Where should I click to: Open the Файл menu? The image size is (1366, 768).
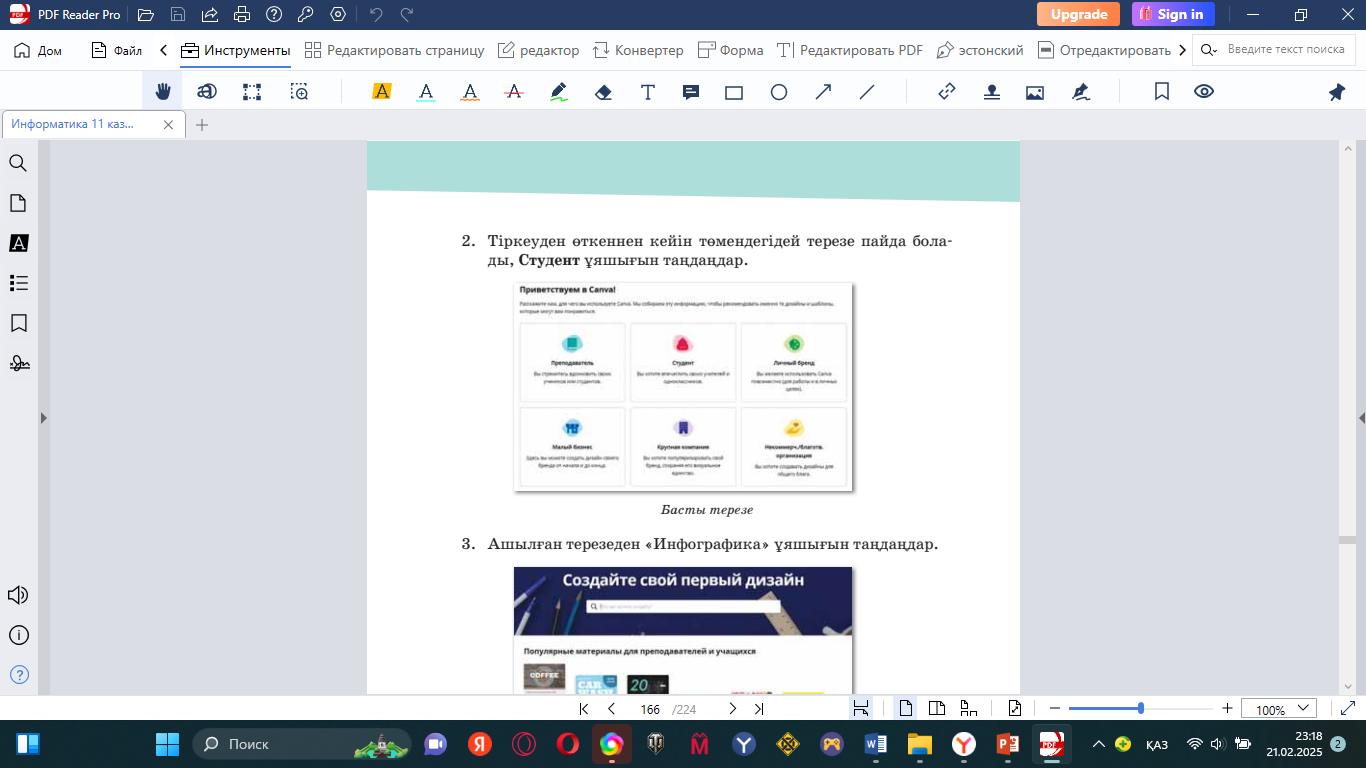click(x=117, y=50)
